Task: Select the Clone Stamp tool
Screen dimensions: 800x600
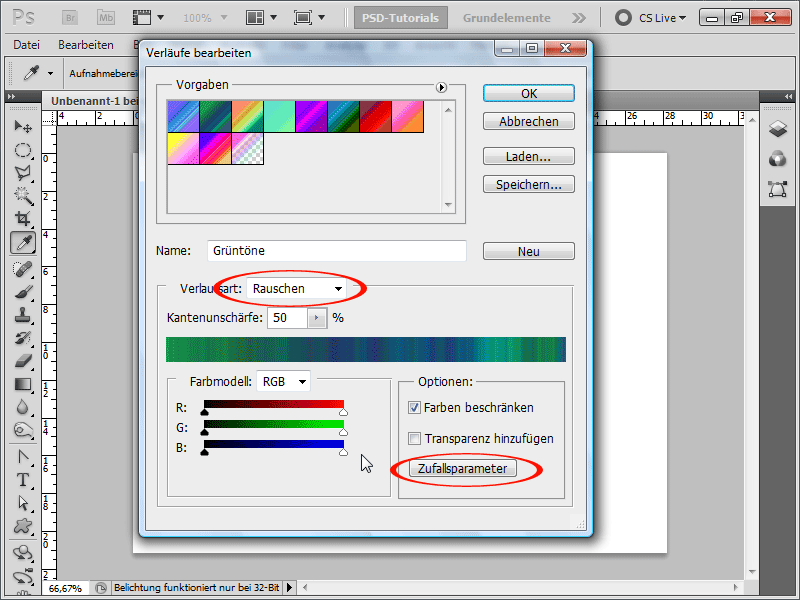Action: point(23,315)
